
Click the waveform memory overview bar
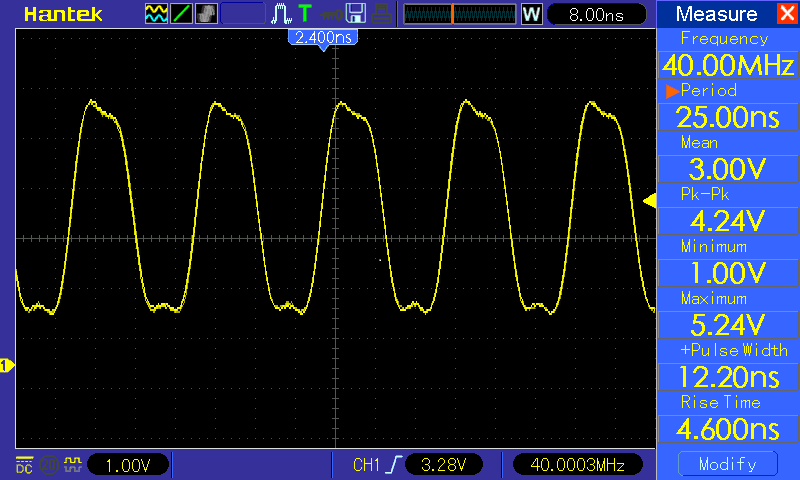click(x=459, y=14)
